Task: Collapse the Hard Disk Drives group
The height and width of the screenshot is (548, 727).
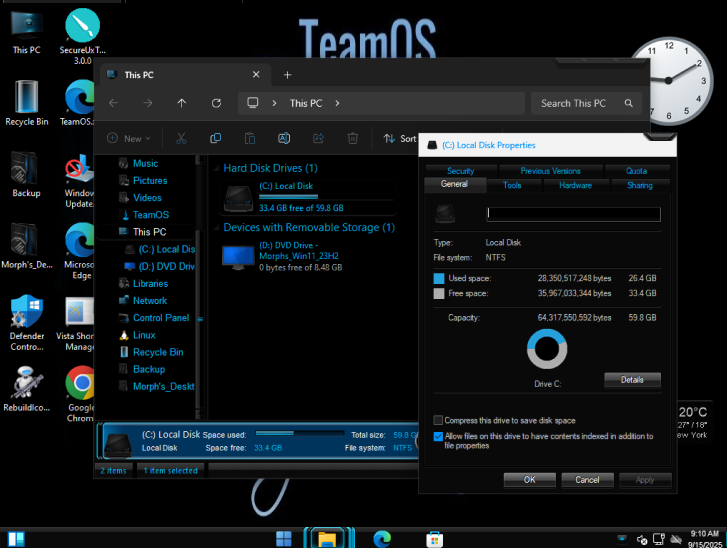Action: click(216, 168)
